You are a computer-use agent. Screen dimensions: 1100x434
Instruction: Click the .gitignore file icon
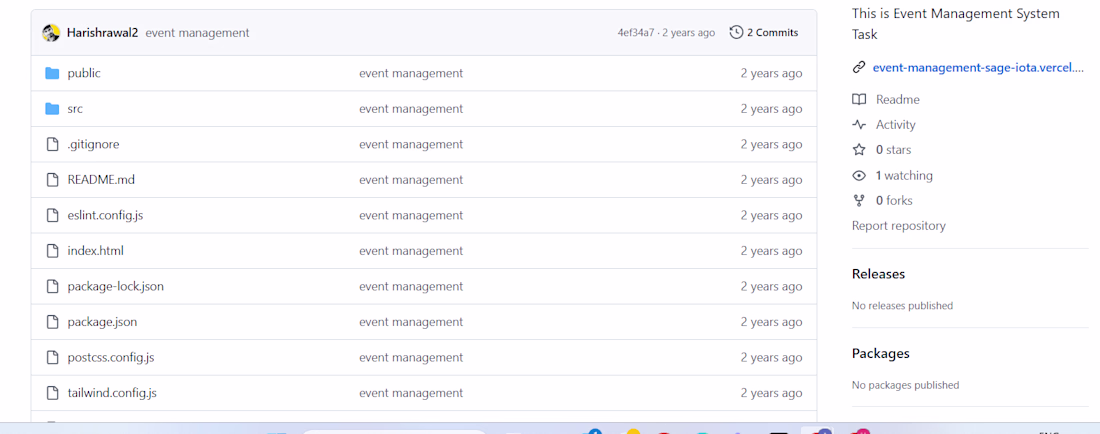tap(53, 144)
